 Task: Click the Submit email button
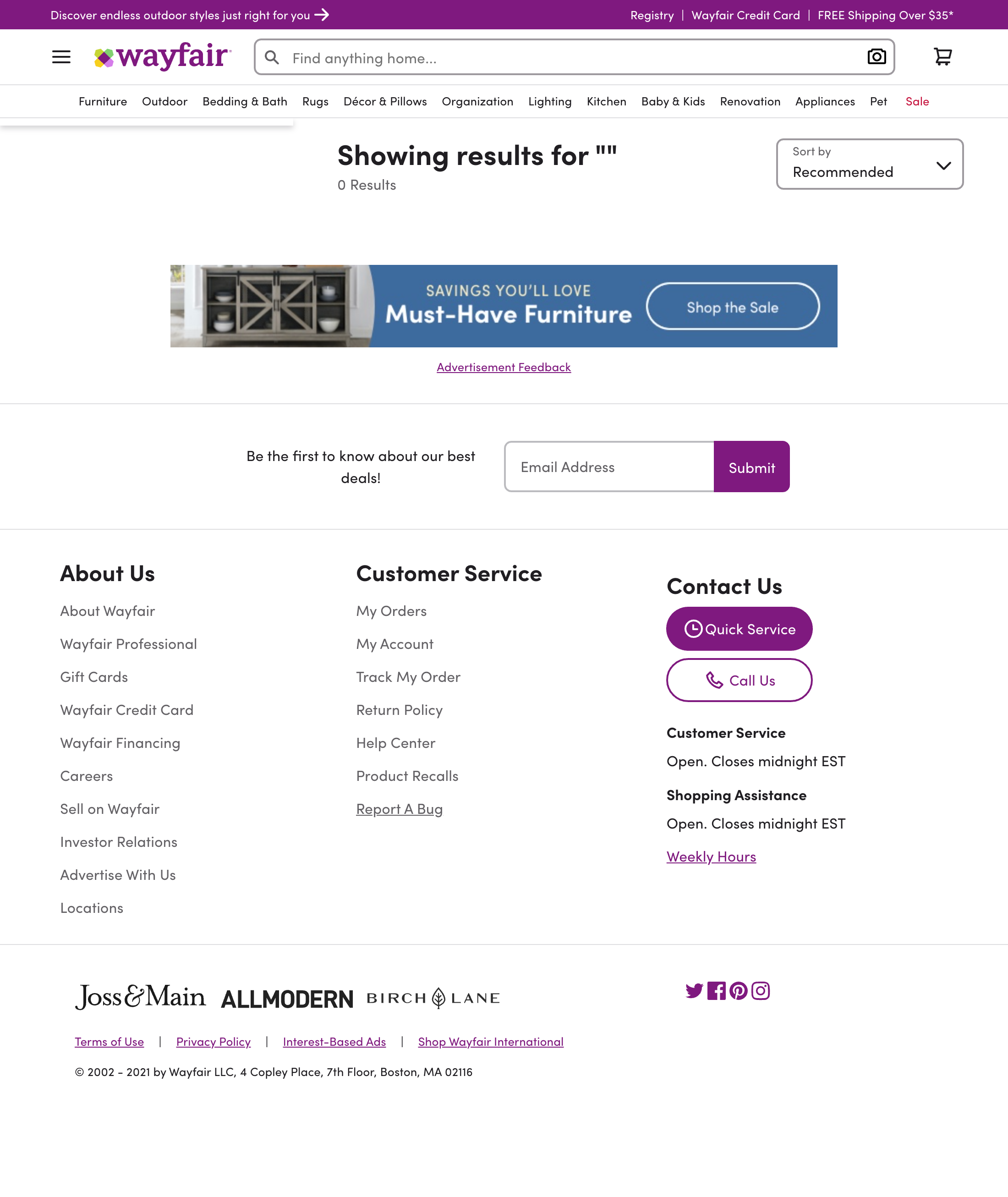(751, 466)
